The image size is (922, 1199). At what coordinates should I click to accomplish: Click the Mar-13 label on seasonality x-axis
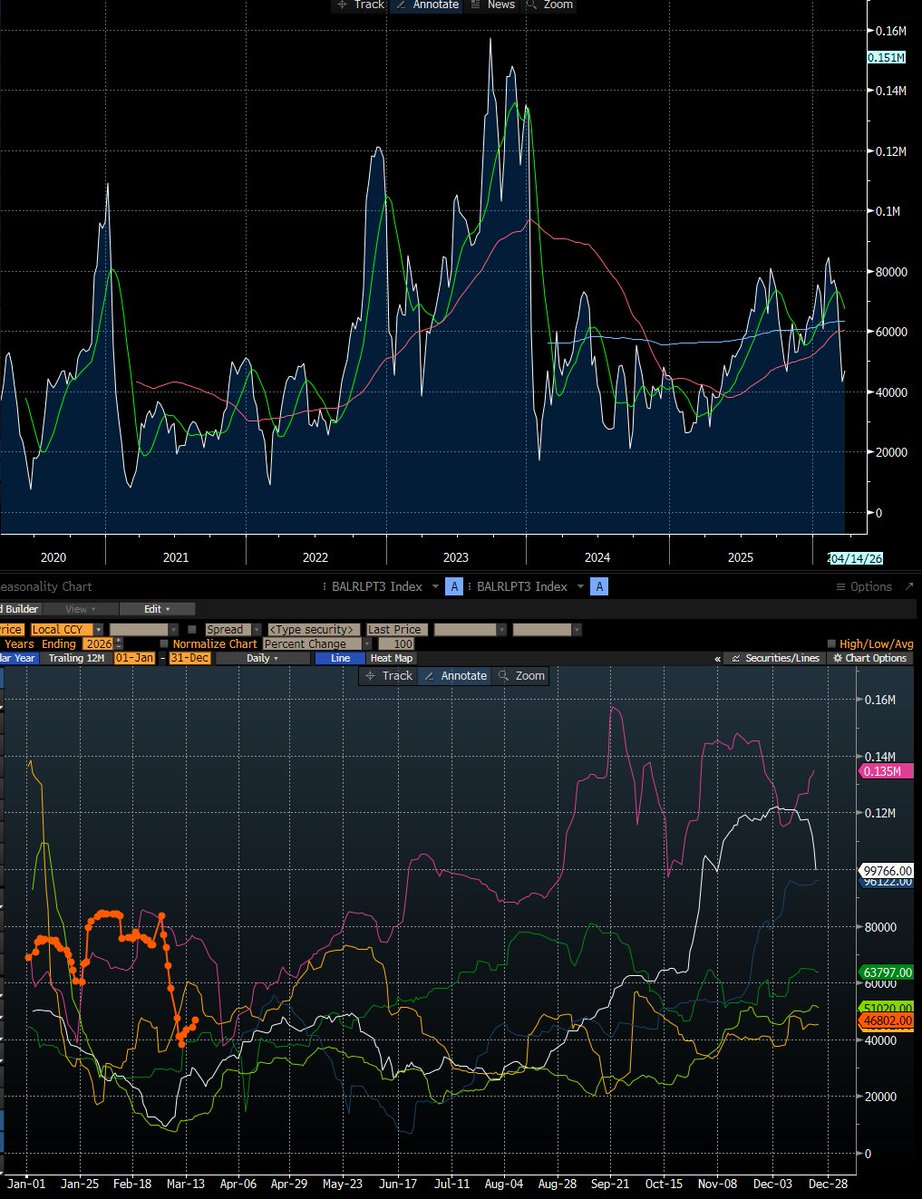(186, 1184)
